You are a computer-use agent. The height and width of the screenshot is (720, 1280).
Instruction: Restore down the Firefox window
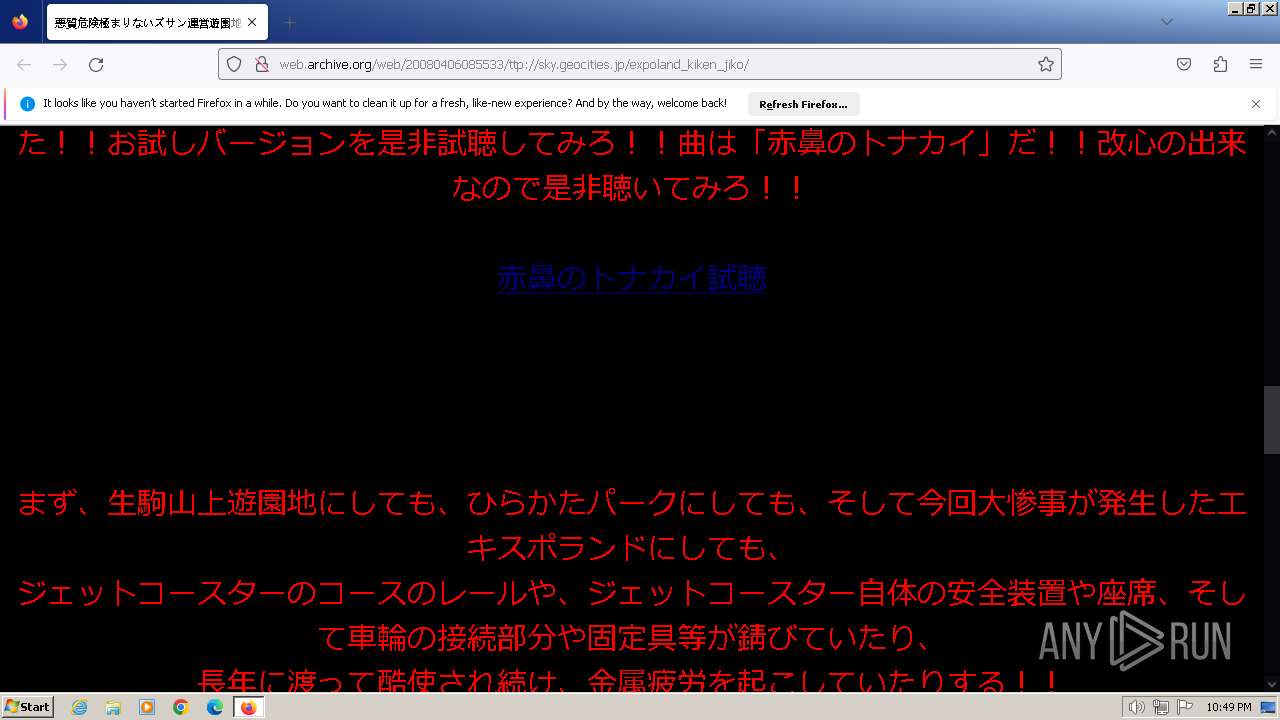tap(1252, 8)
